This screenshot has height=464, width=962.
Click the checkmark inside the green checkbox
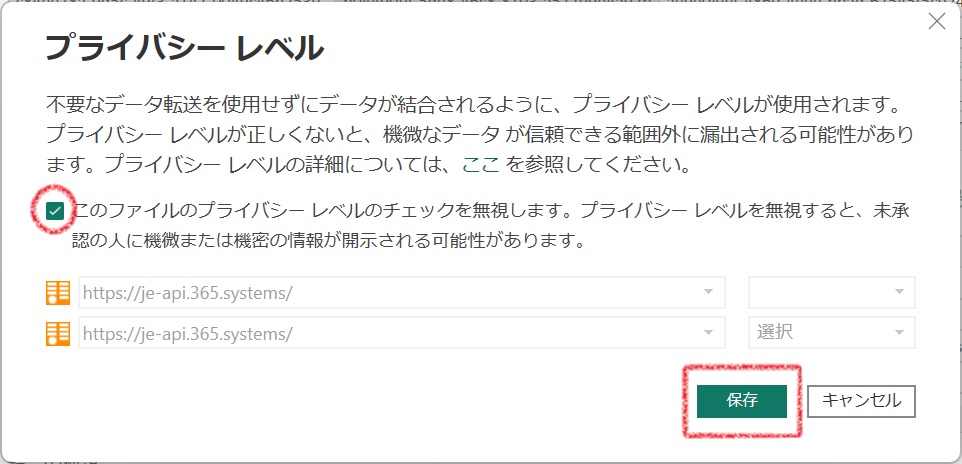click(x=56, y=212)
